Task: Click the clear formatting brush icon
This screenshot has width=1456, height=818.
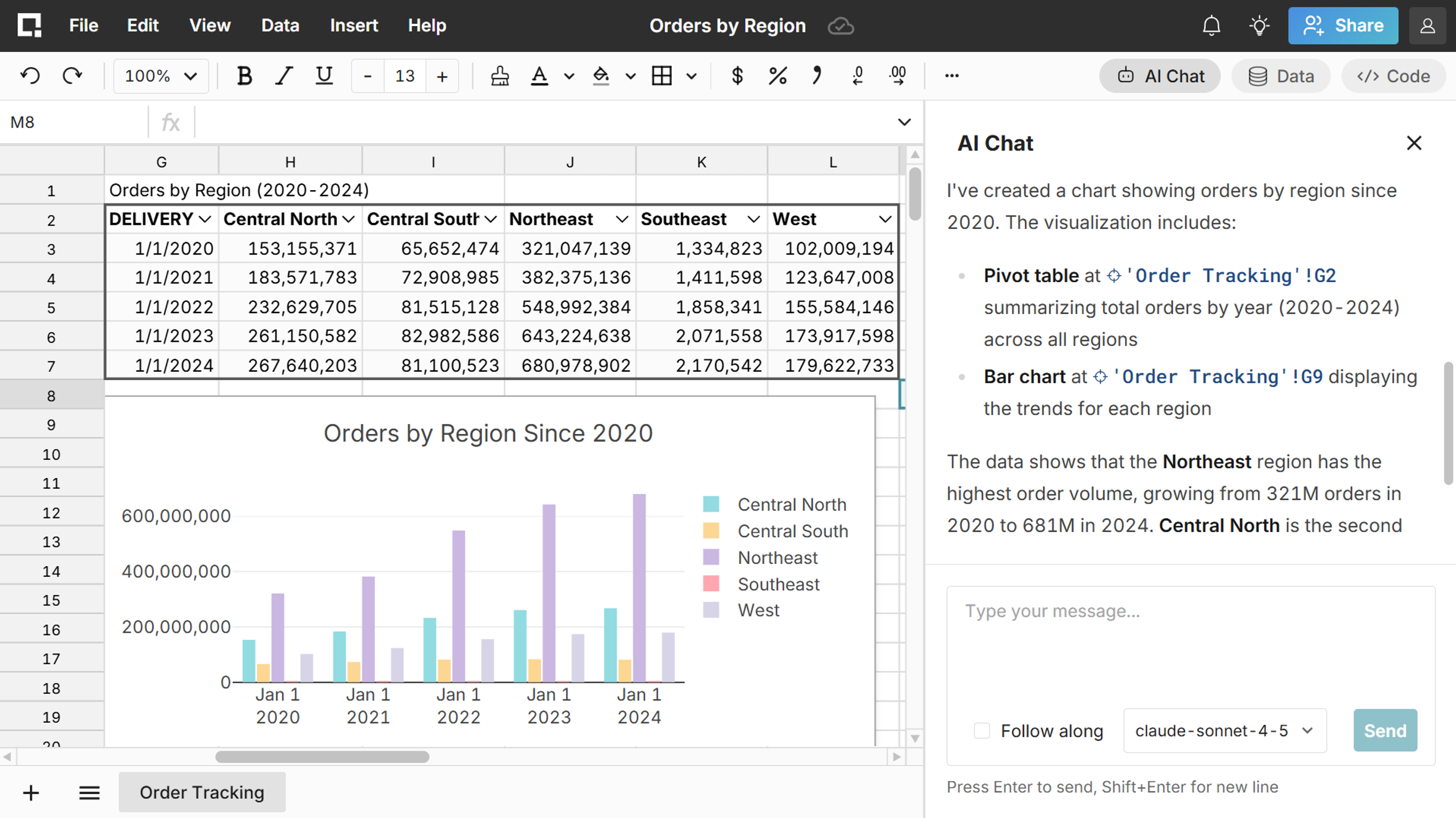Action: point(499,76)
